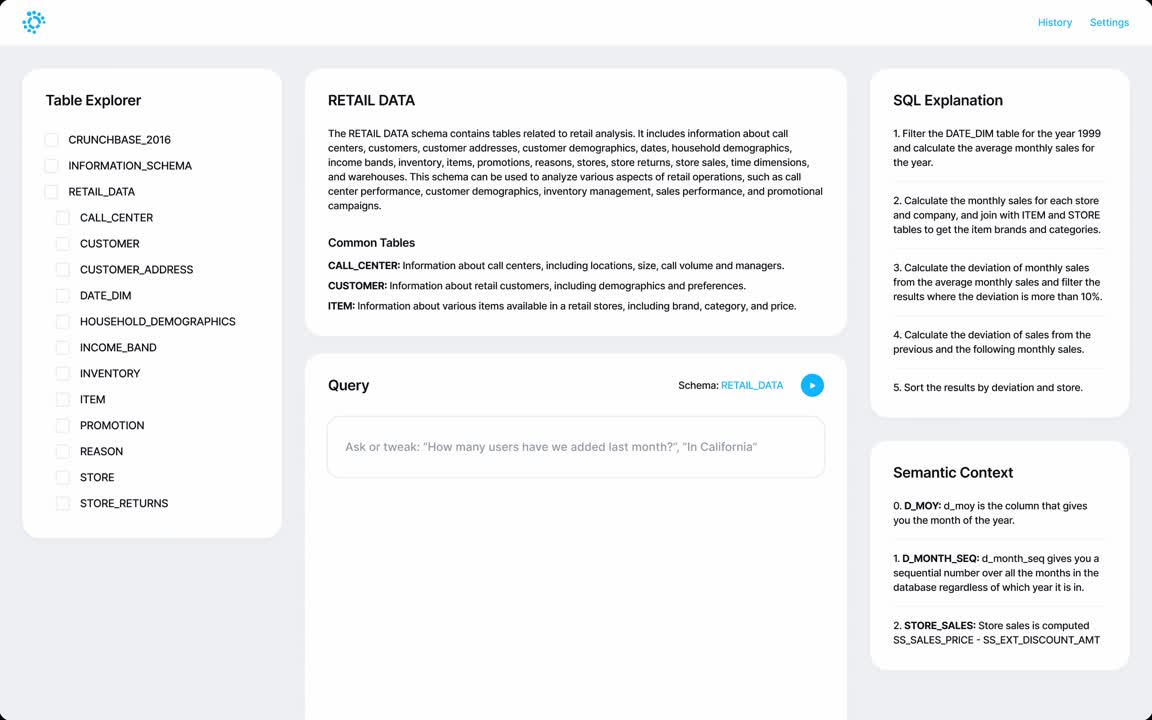Click the app logo icon
The image size is (1152, 720).
pyautogui.click(x=33, y=21)
